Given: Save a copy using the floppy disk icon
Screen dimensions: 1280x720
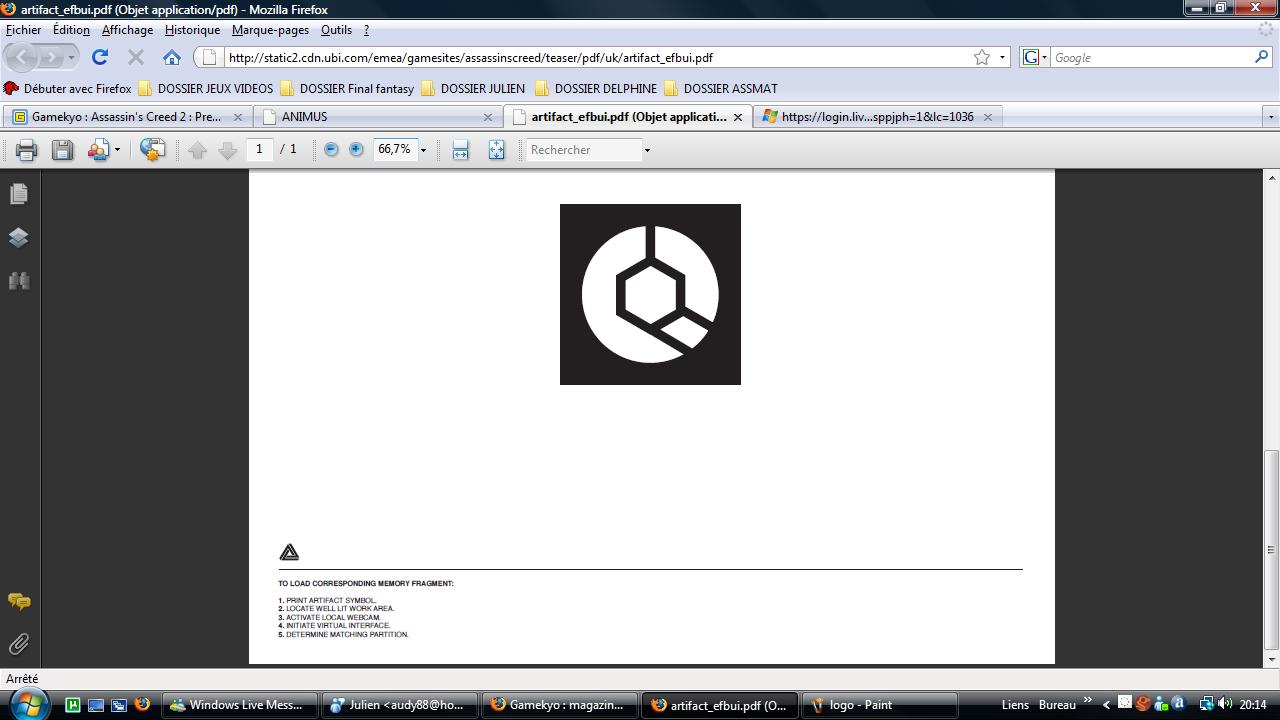Looking at the screenshot, I should (62, 150).
